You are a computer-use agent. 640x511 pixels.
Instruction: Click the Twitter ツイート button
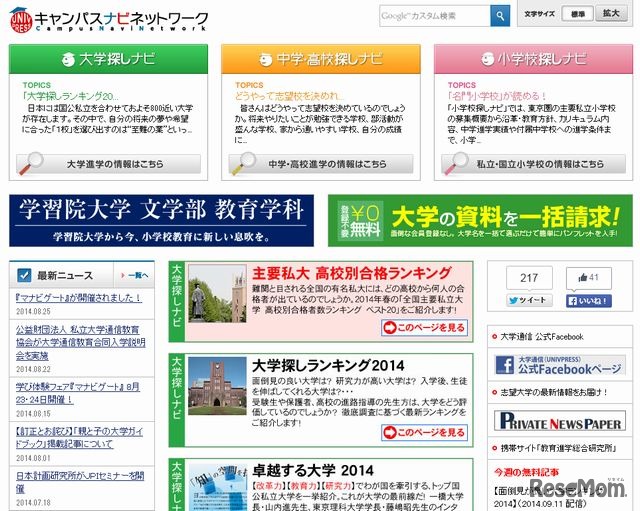click(x=529, y=300)
